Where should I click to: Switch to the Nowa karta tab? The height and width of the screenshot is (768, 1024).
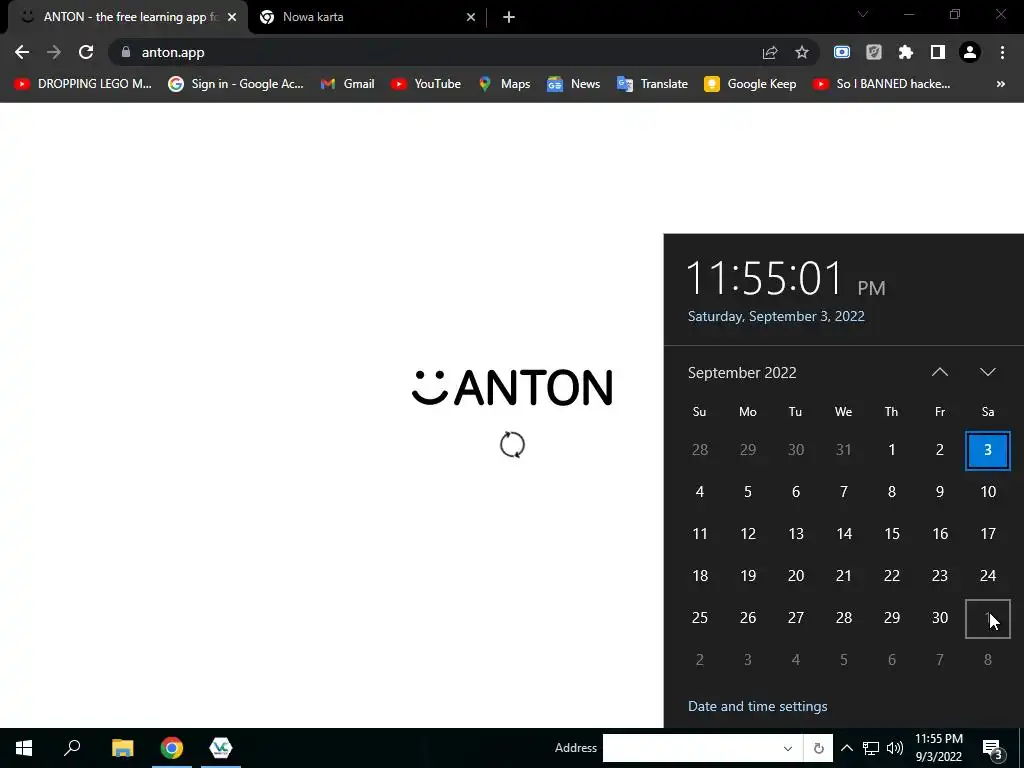[x=369, y=17]
